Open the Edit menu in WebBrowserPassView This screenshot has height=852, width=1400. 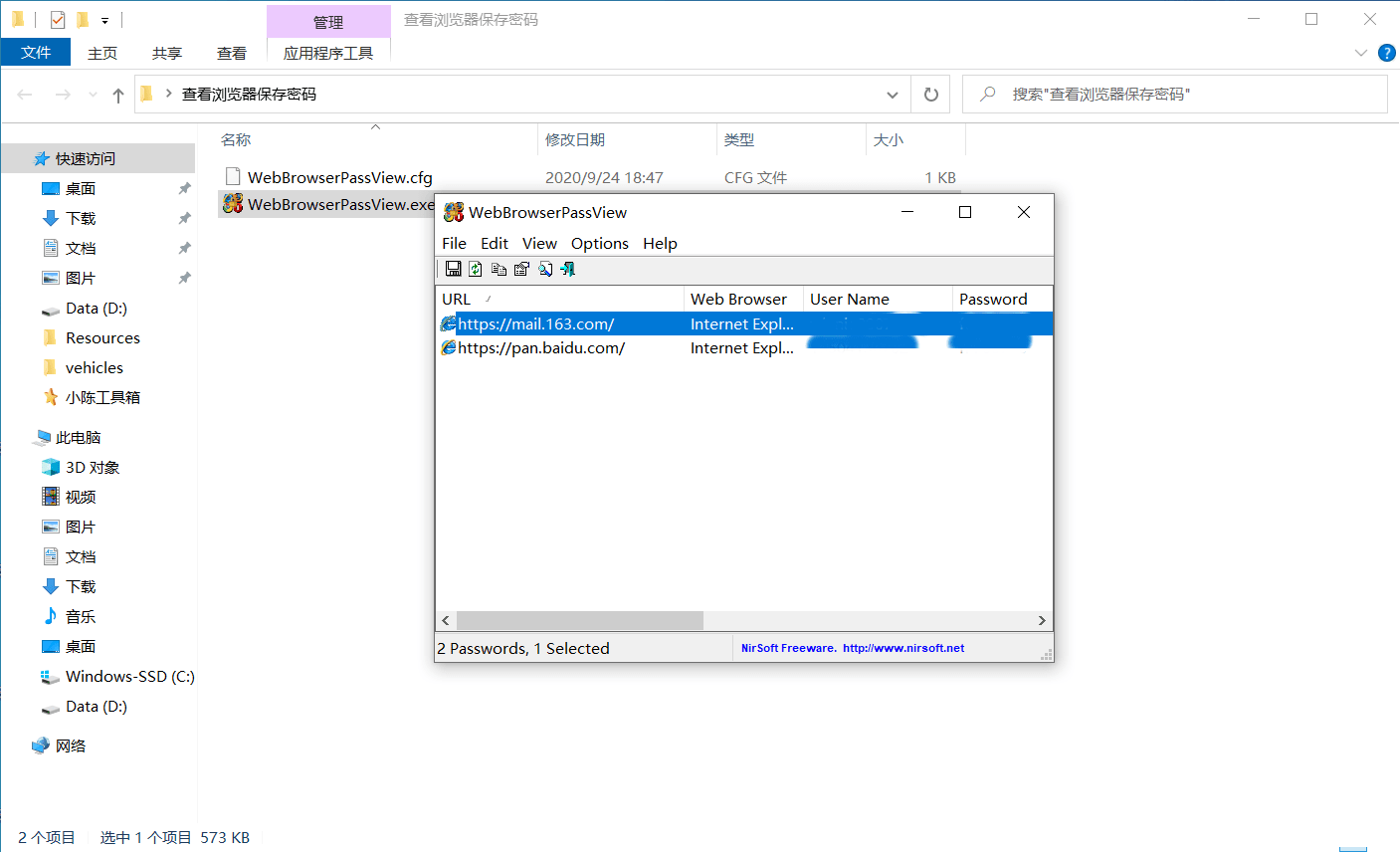(x=495, y=243)
